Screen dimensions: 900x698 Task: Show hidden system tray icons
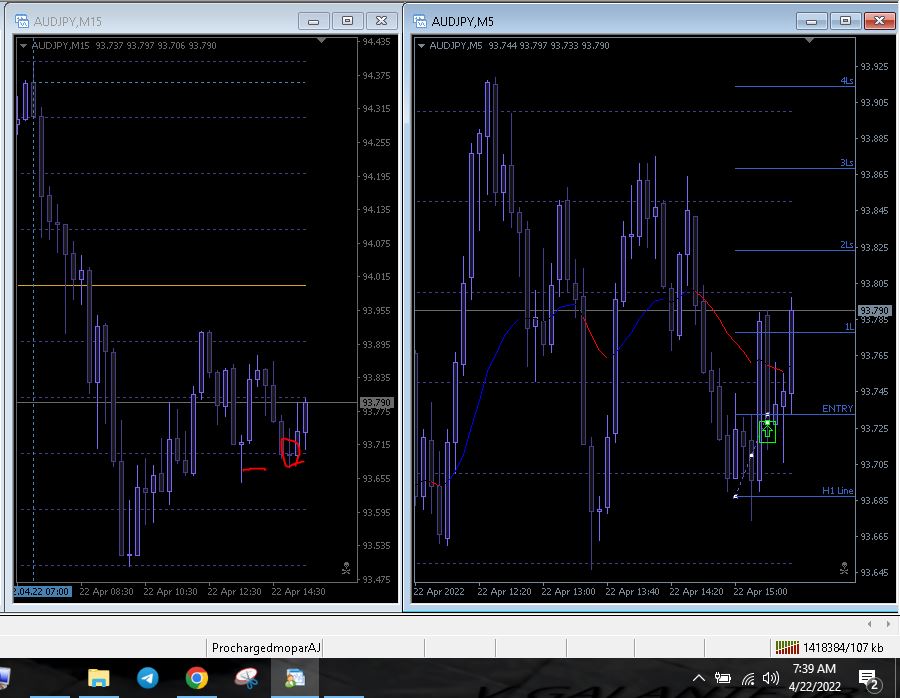[699, 679]
